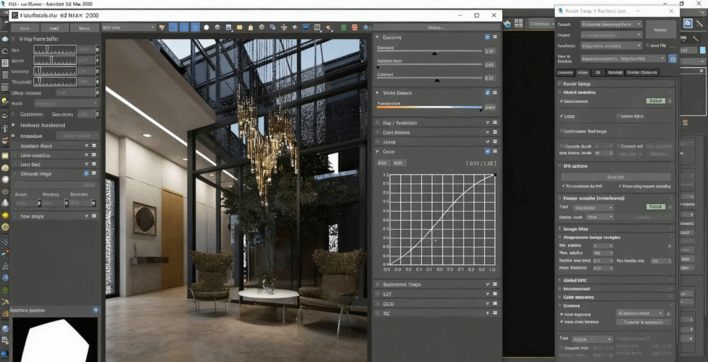The image size is (708, 362).
Task: Click the color wheel icon in frame buffer toolbar
Action: tap(162, 28)
